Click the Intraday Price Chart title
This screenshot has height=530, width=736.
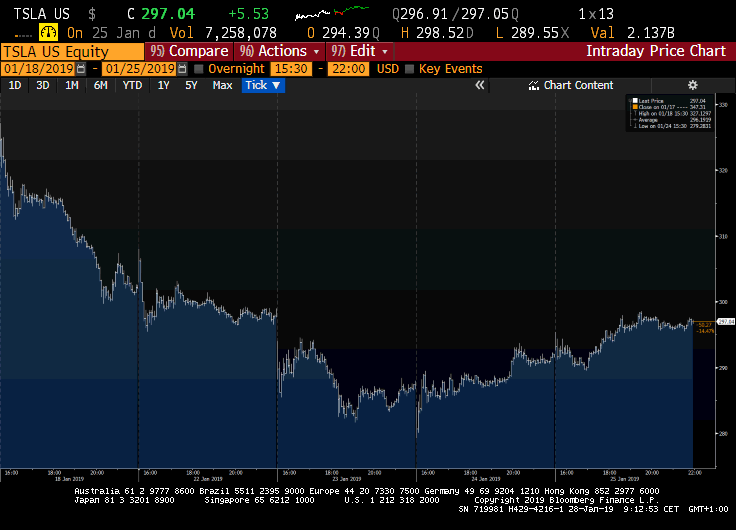click(656, 51)
